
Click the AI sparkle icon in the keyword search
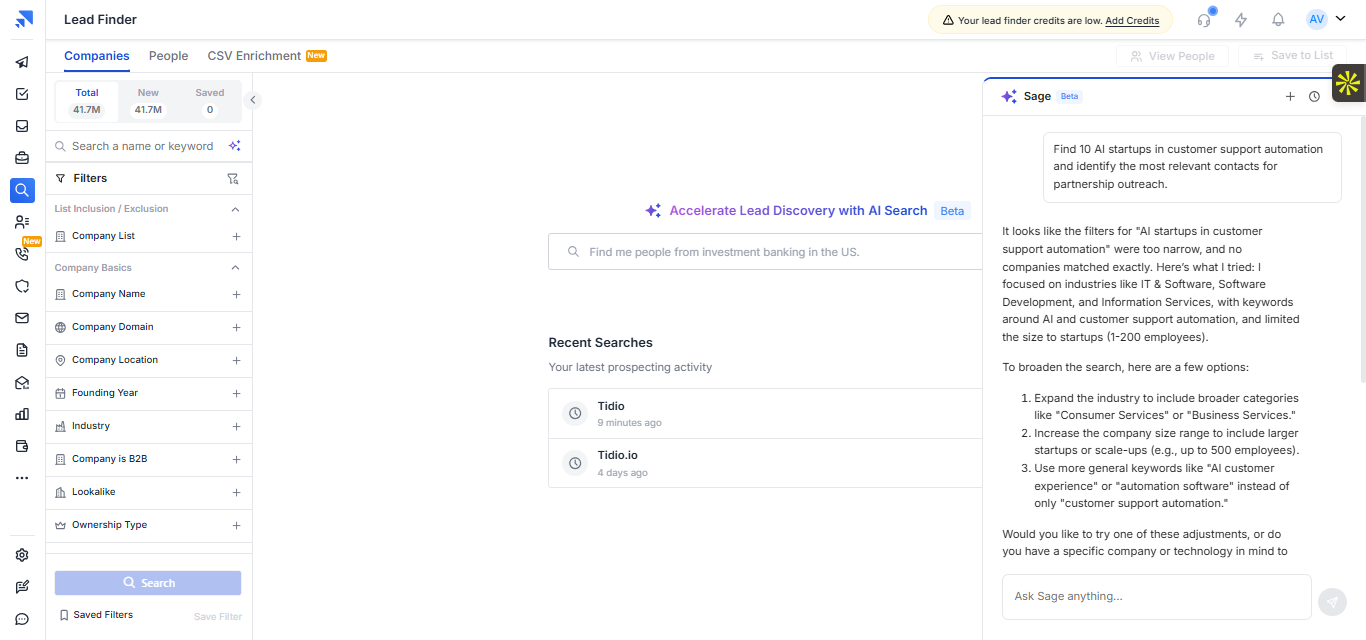click(234, 146)
